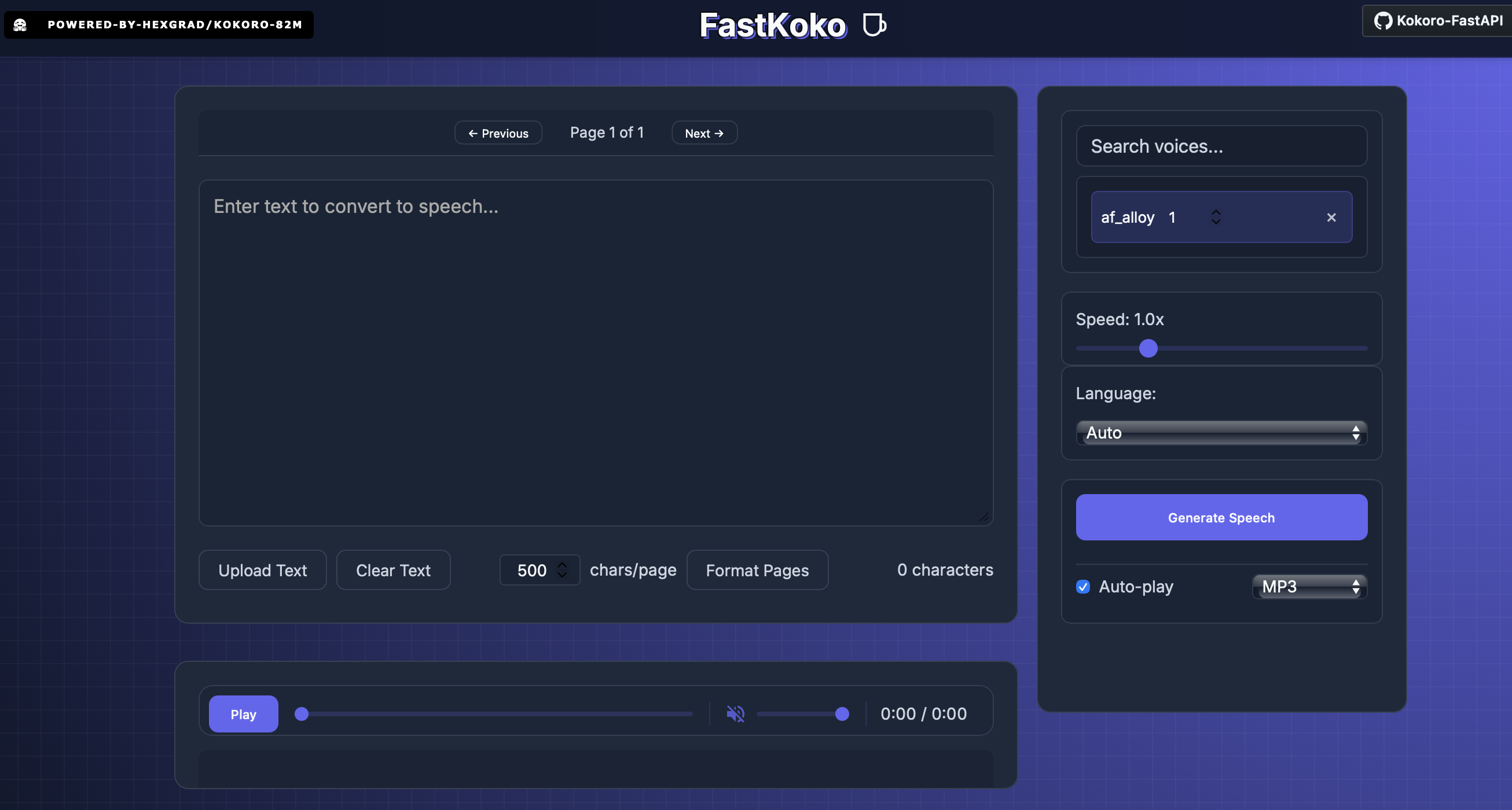
Task: Open the Kokoro-FastAPI GitHub link
Action: pyautogui.click(x=1438, y=21)
